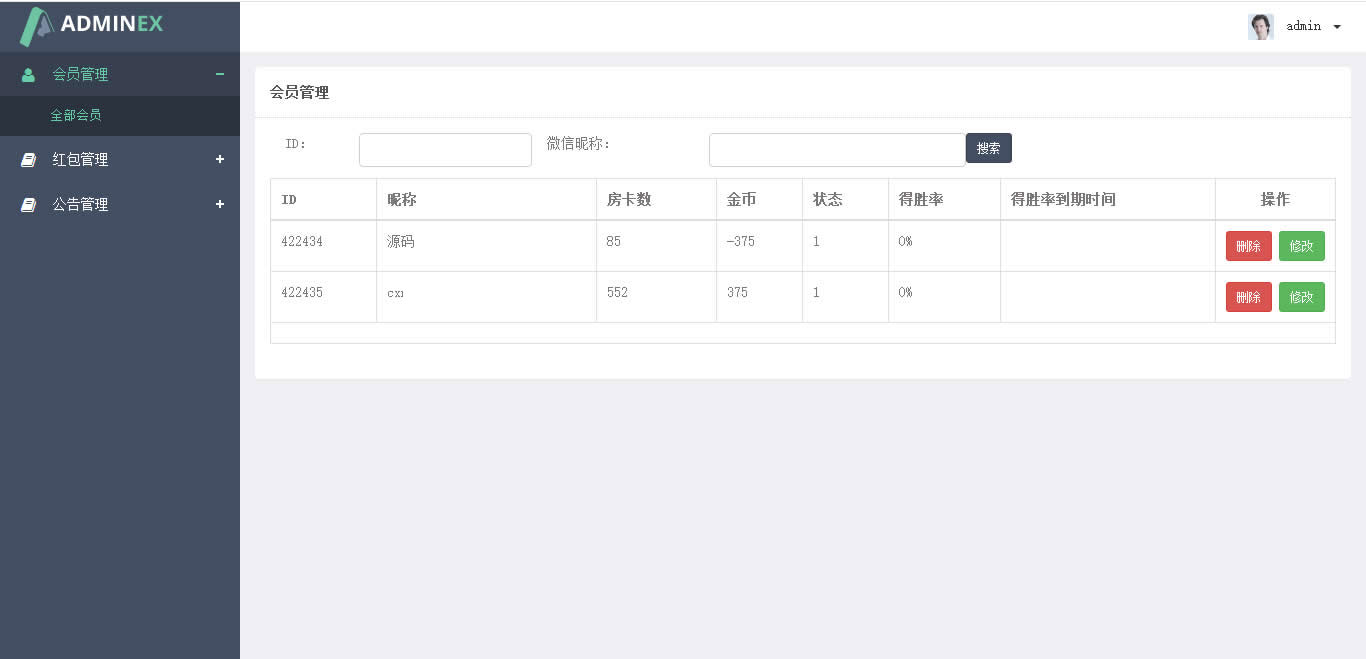Viewport: 1366px width, 659px height.
Task: Expand 红包管理 using the plus icon
Action: click(220, 159)
